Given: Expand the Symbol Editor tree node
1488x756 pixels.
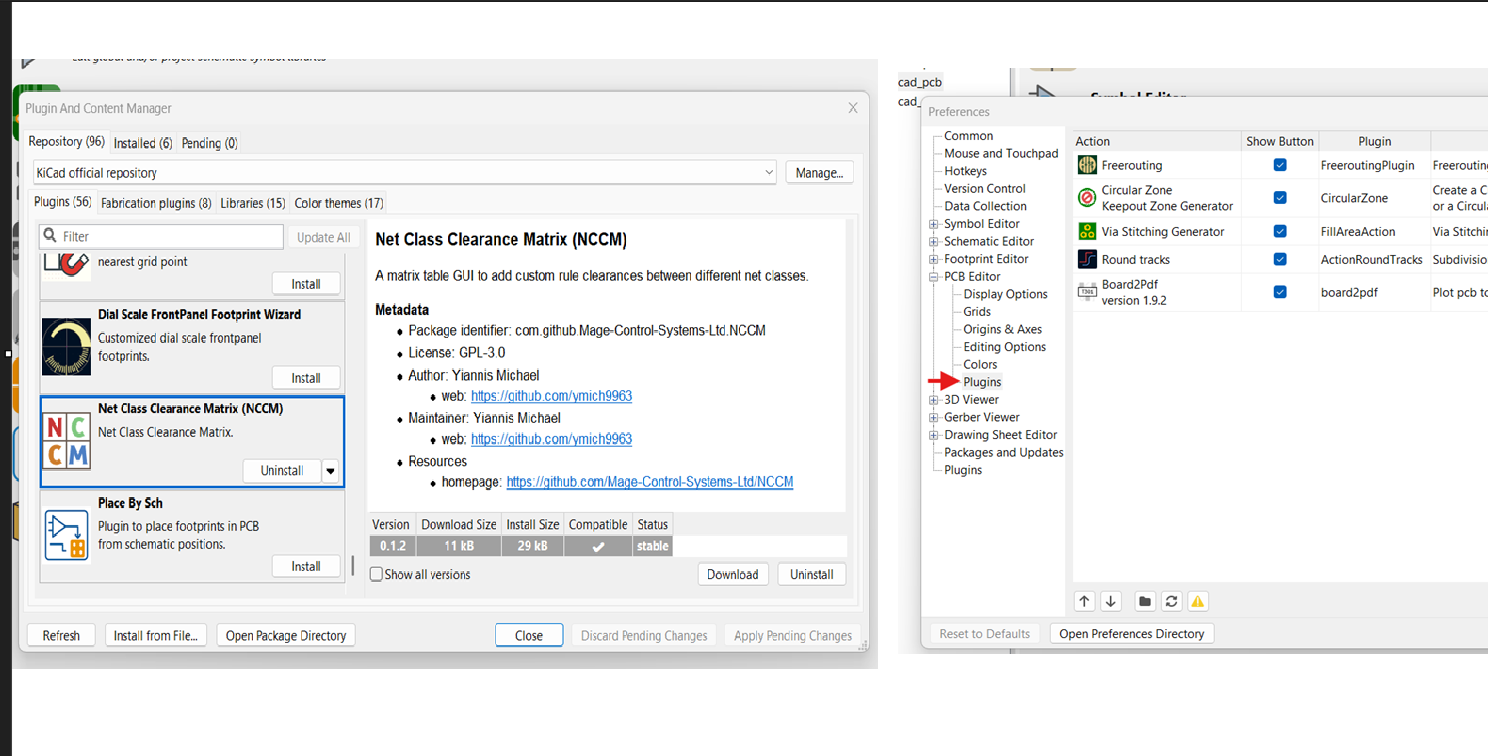Looking at the screenshot, I should coord(934,224).
